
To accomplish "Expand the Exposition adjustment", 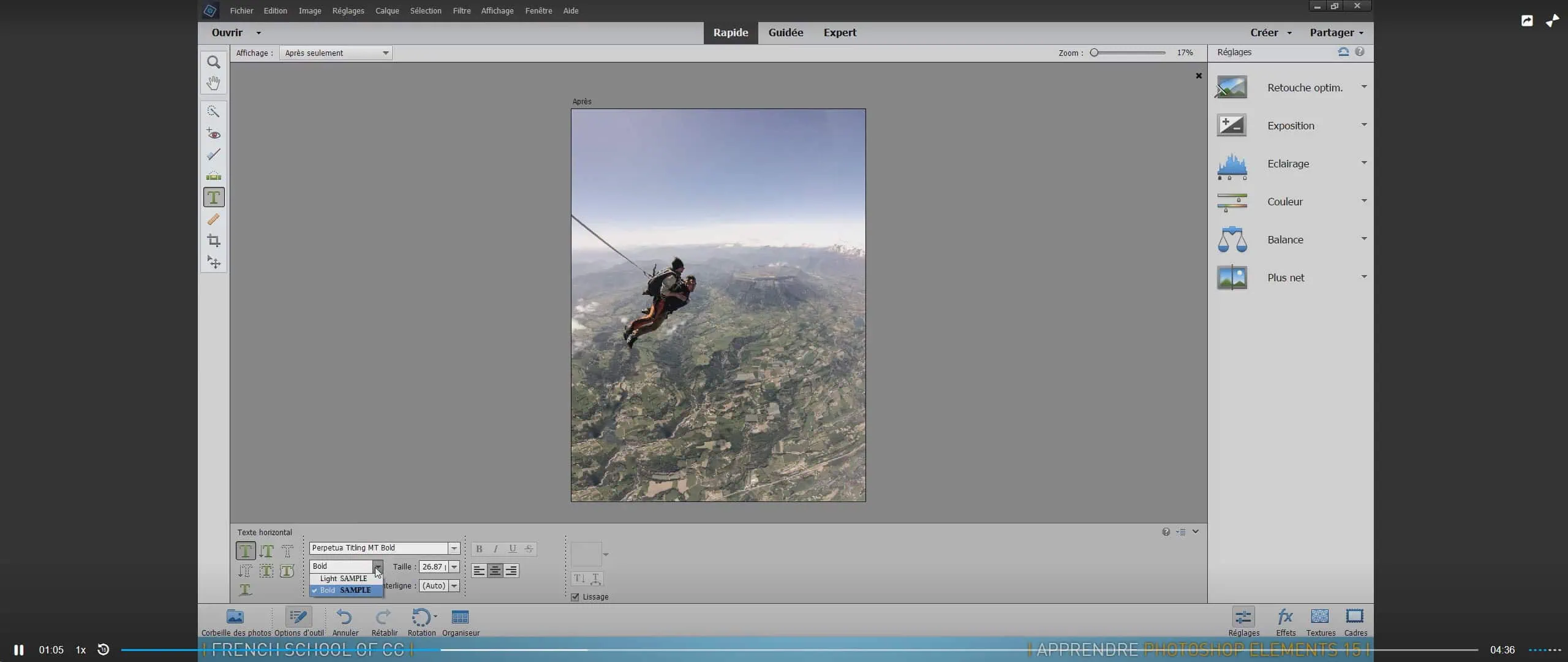I will 1364,124.
